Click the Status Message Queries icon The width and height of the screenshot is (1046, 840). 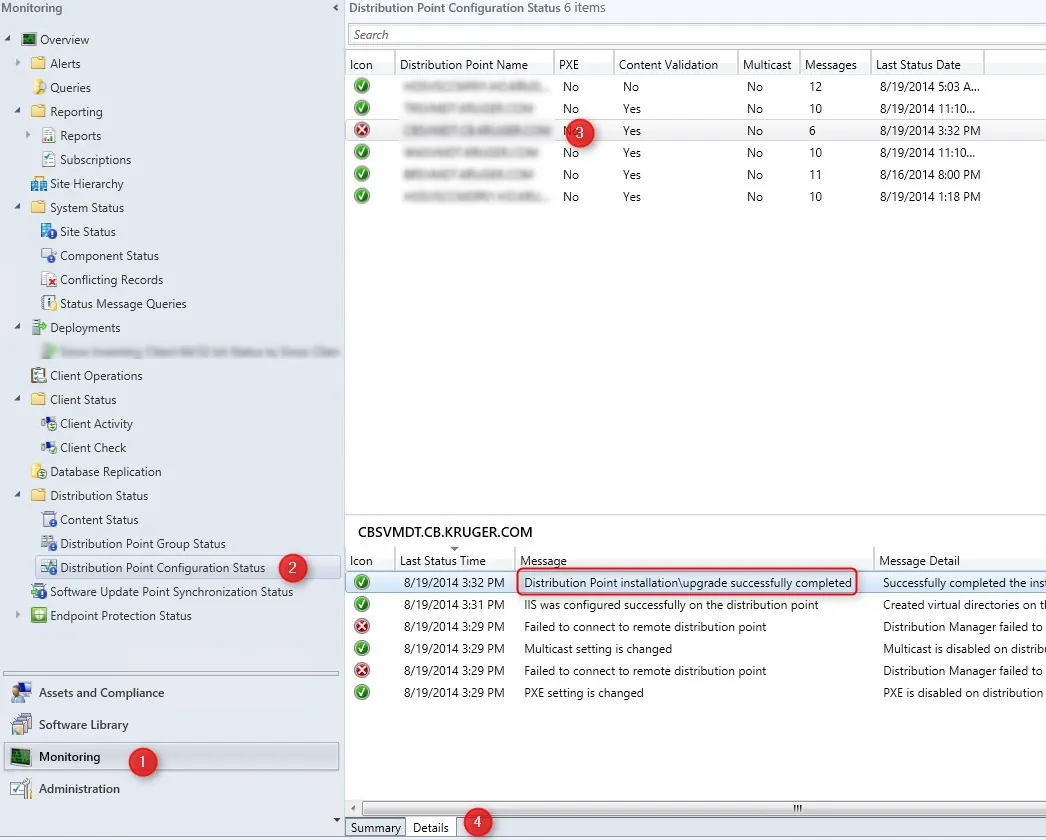tap(49, 304)
